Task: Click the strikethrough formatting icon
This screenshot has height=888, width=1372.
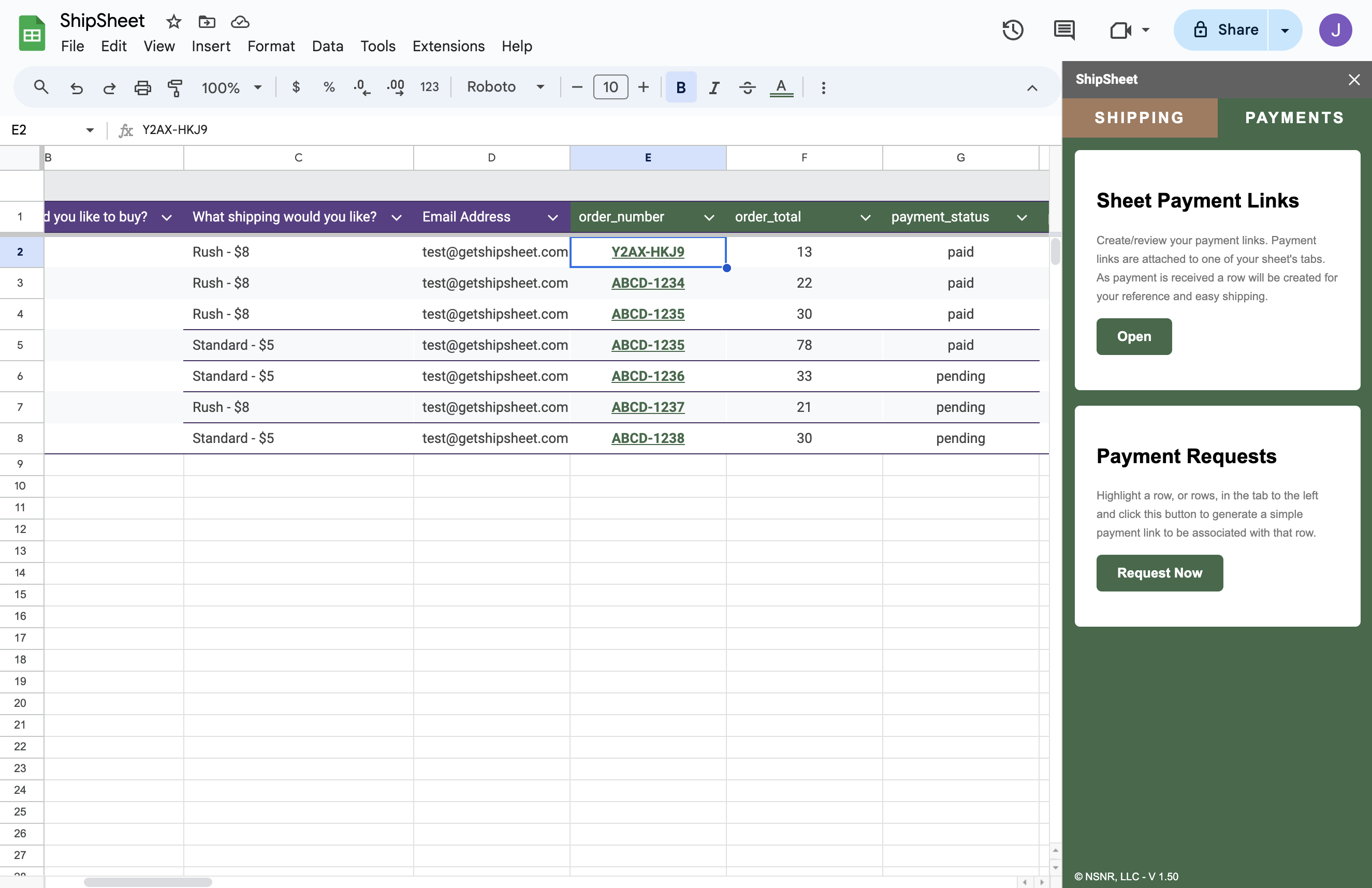Action: coord(747,87)
